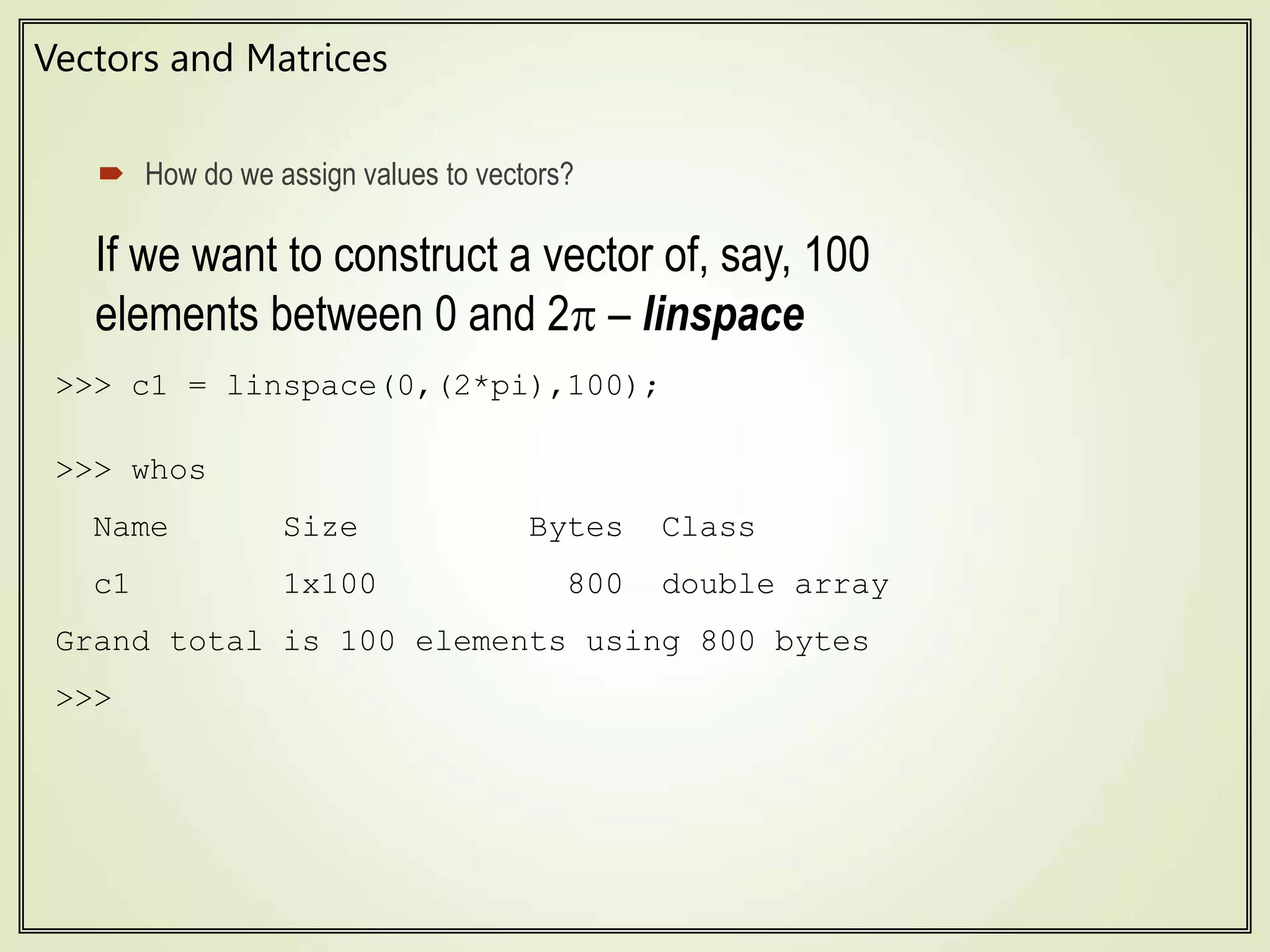Screen dimensions: 1270x952
Task: Select the 'How do we assign values' bullet text
Action: point(359,174)
